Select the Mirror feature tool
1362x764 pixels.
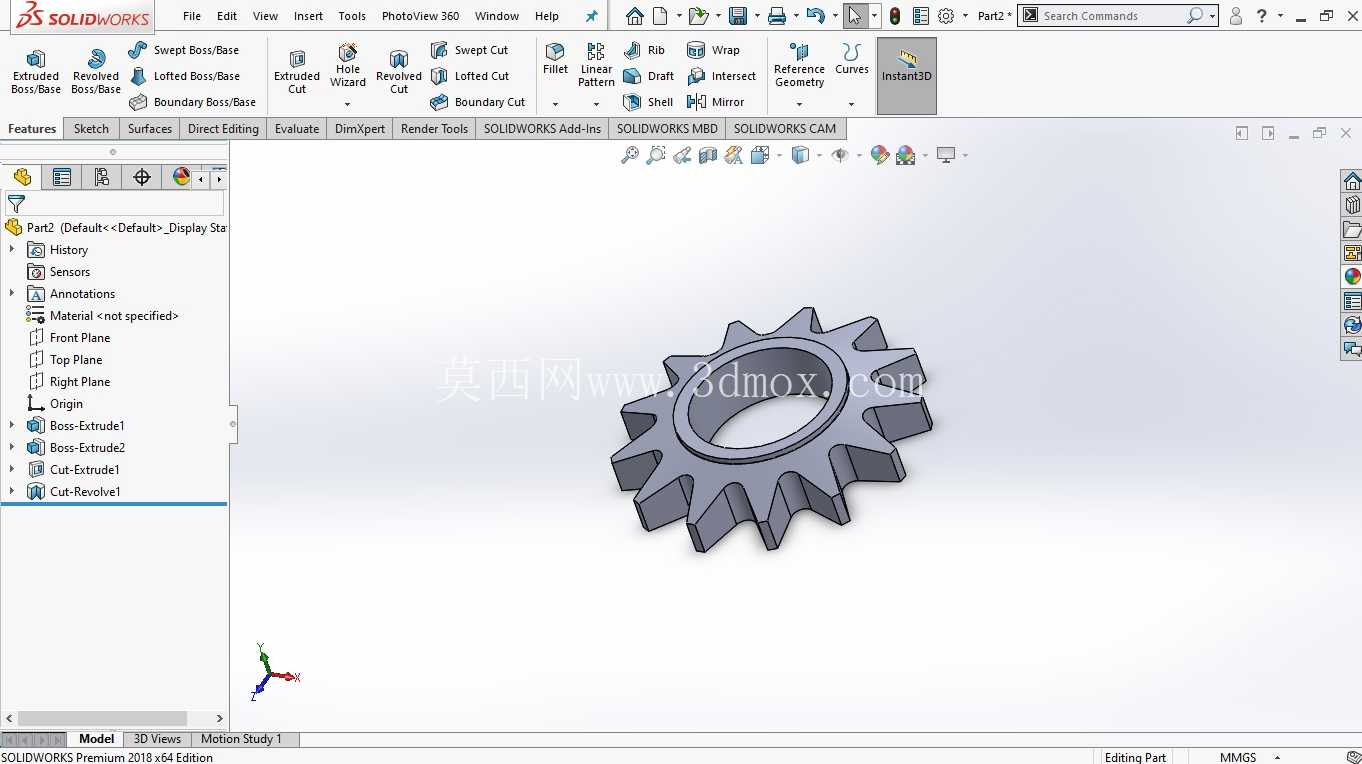coord(716,102)
